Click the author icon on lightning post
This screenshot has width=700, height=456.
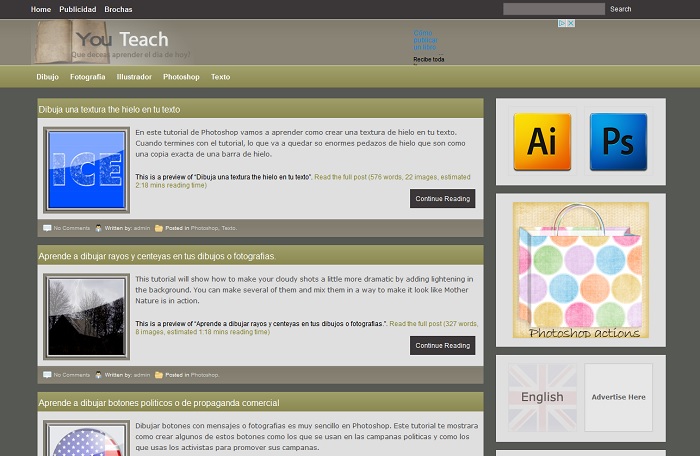tap(98, 375)
